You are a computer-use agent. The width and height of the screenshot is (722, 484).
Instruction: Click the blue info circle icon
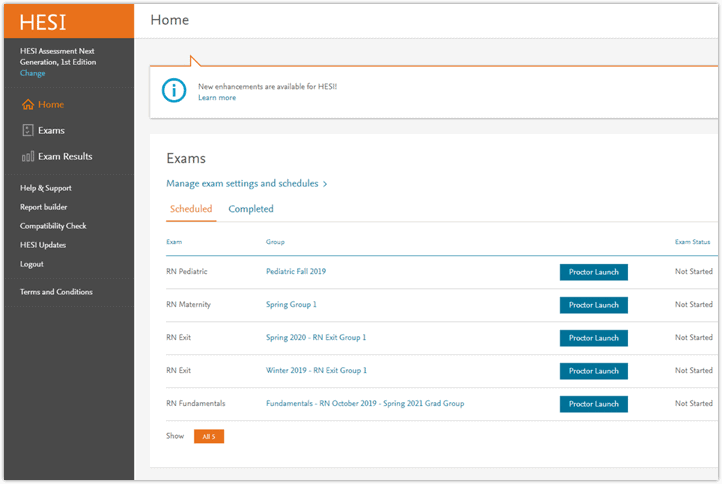pyautogui.click(x=174, y=91)
